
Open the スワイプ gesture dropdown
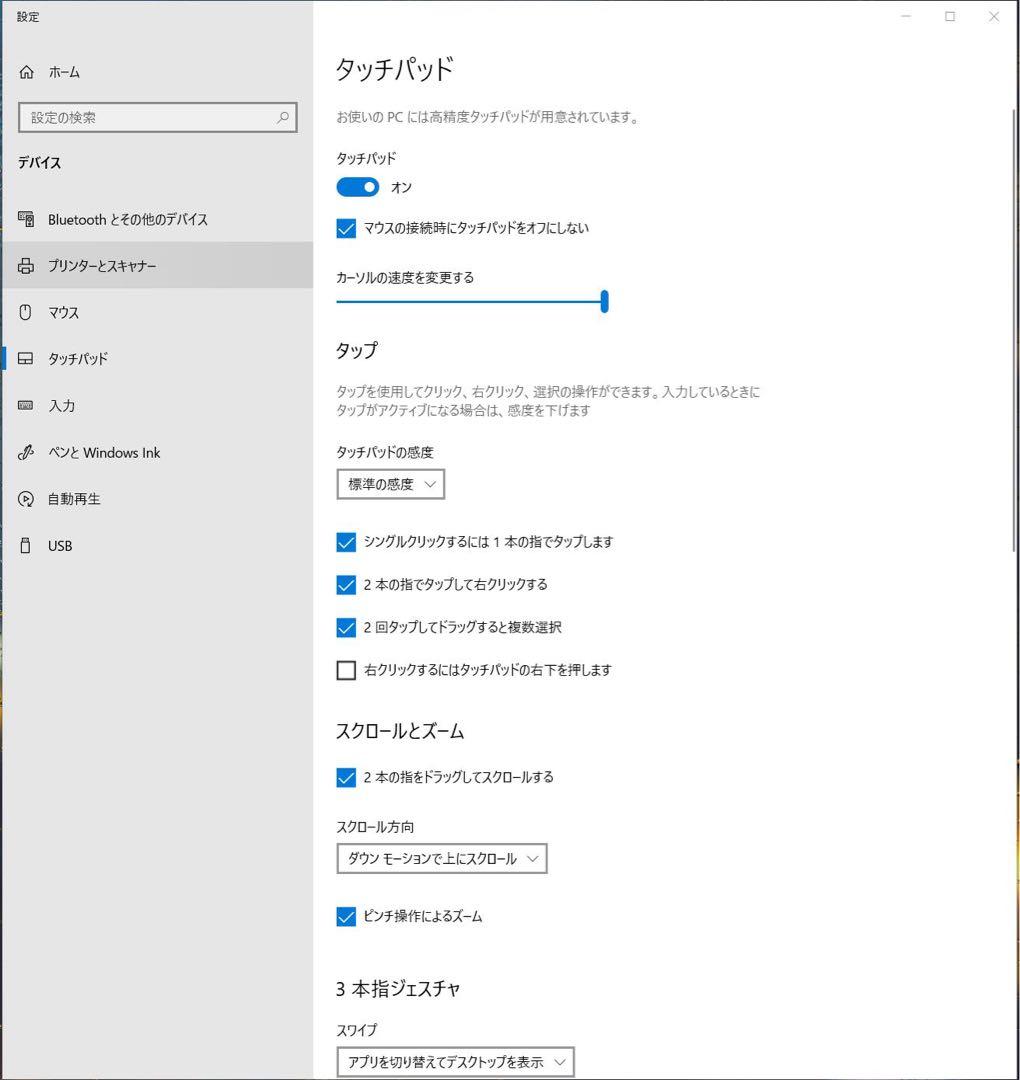coord(455,1061)
